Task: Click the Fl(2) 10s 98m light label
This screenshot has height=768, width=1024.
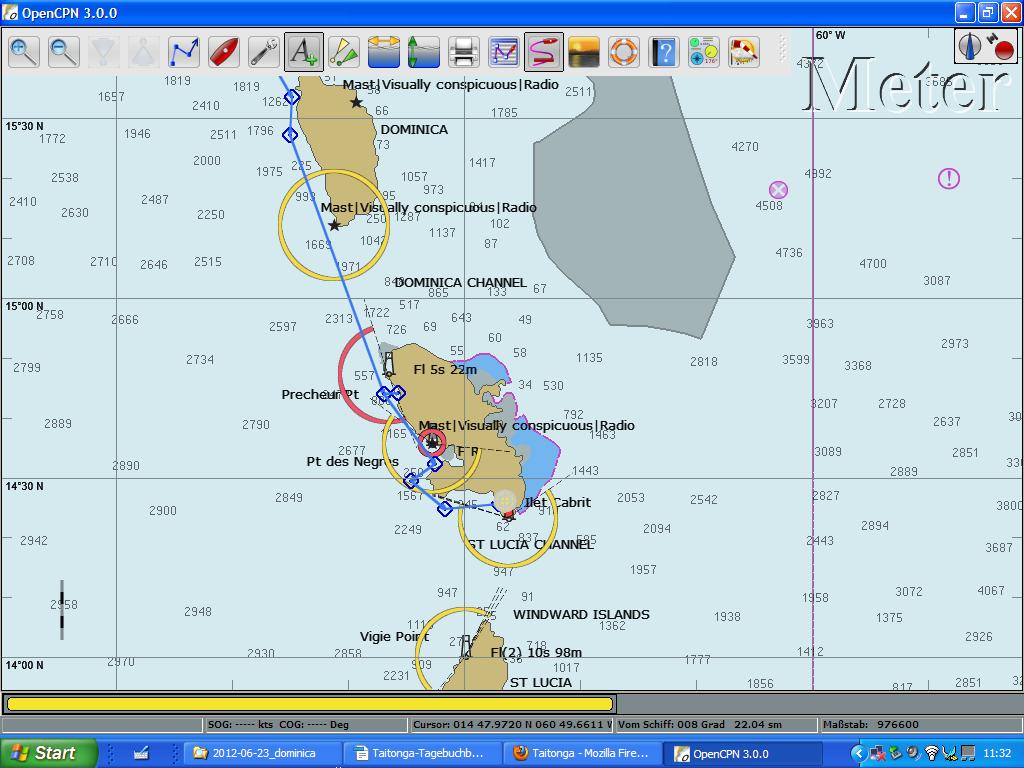Action: click(536, 652)
